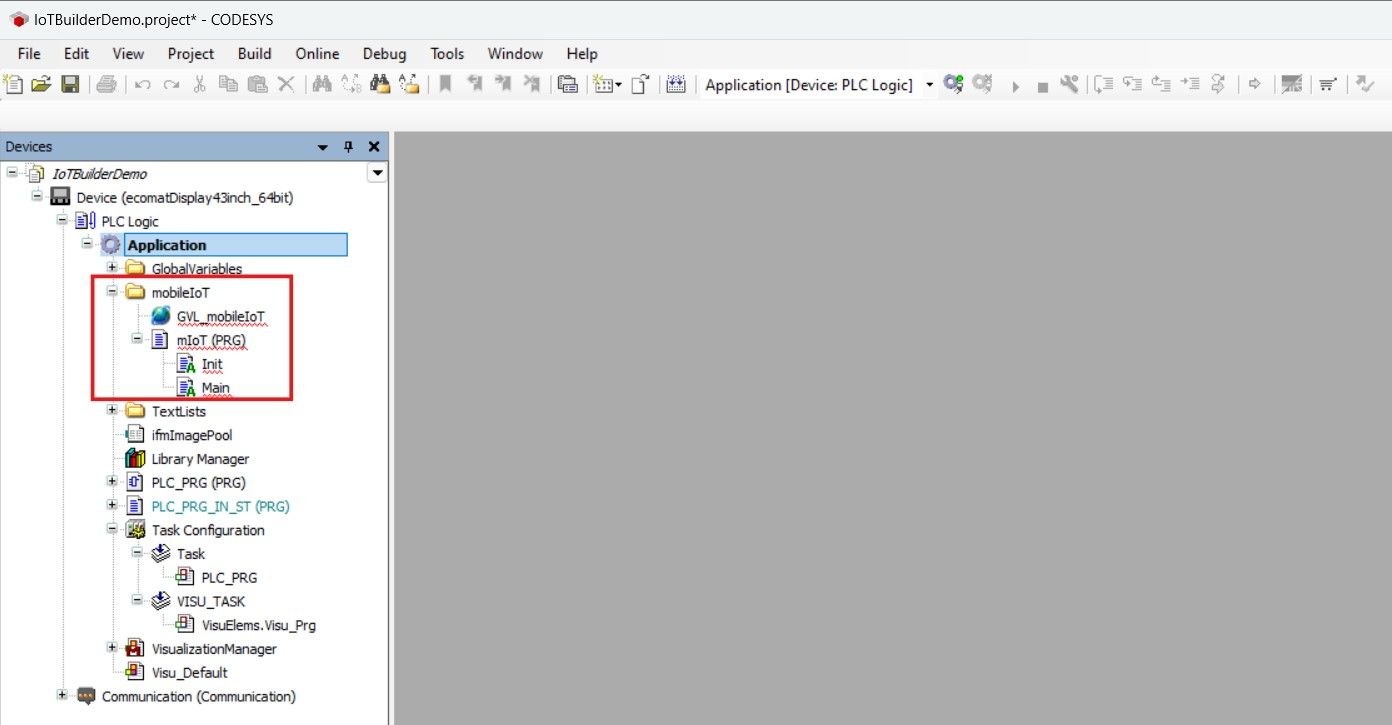Select the Init action under mIoT
The image size is (1392, 725).
pyautogui.click(x=212, y=364)
